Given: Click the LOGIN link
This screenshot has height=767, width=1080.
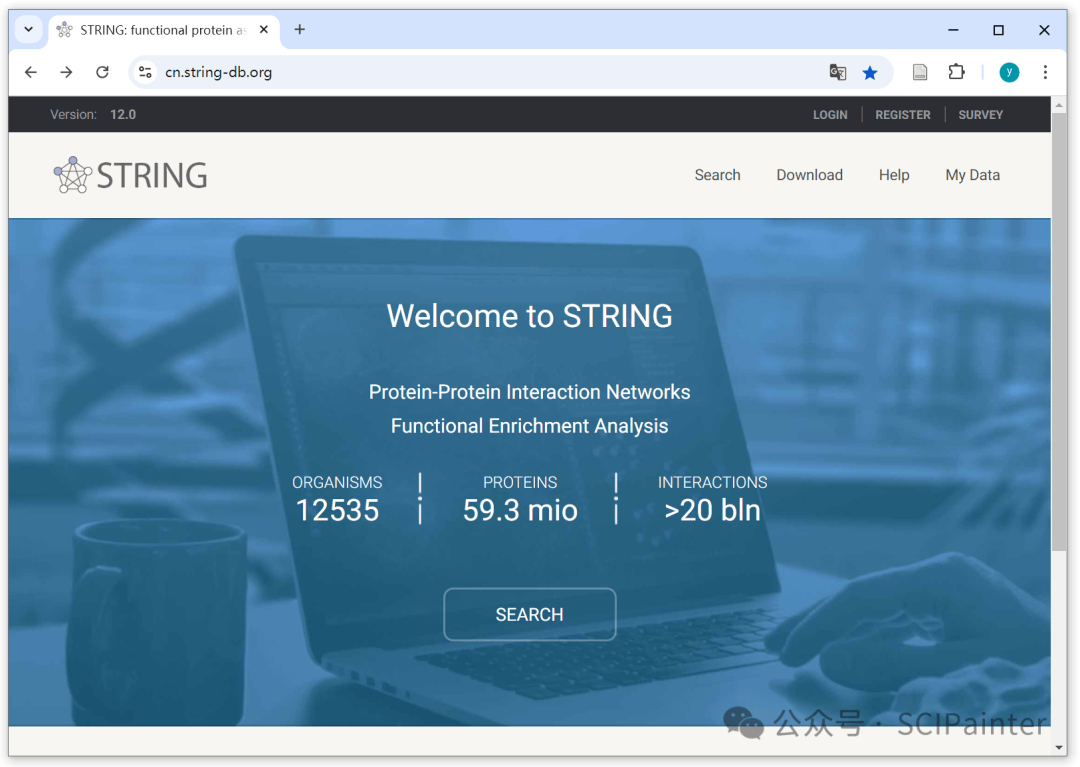Looking at the screenshot, I should tap(830, 115).
